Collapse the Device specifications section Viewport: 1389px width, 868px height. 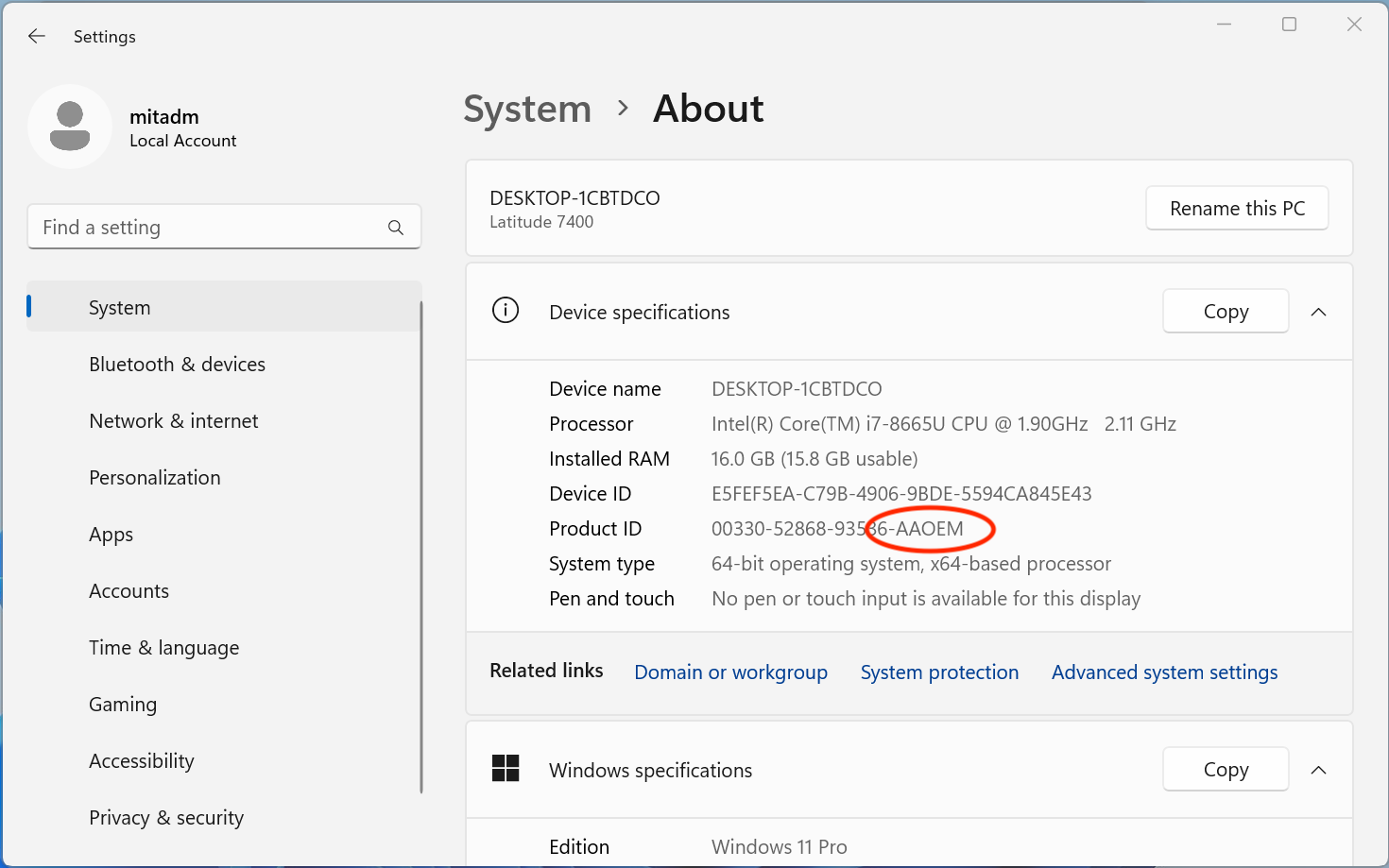point(1319,312)
